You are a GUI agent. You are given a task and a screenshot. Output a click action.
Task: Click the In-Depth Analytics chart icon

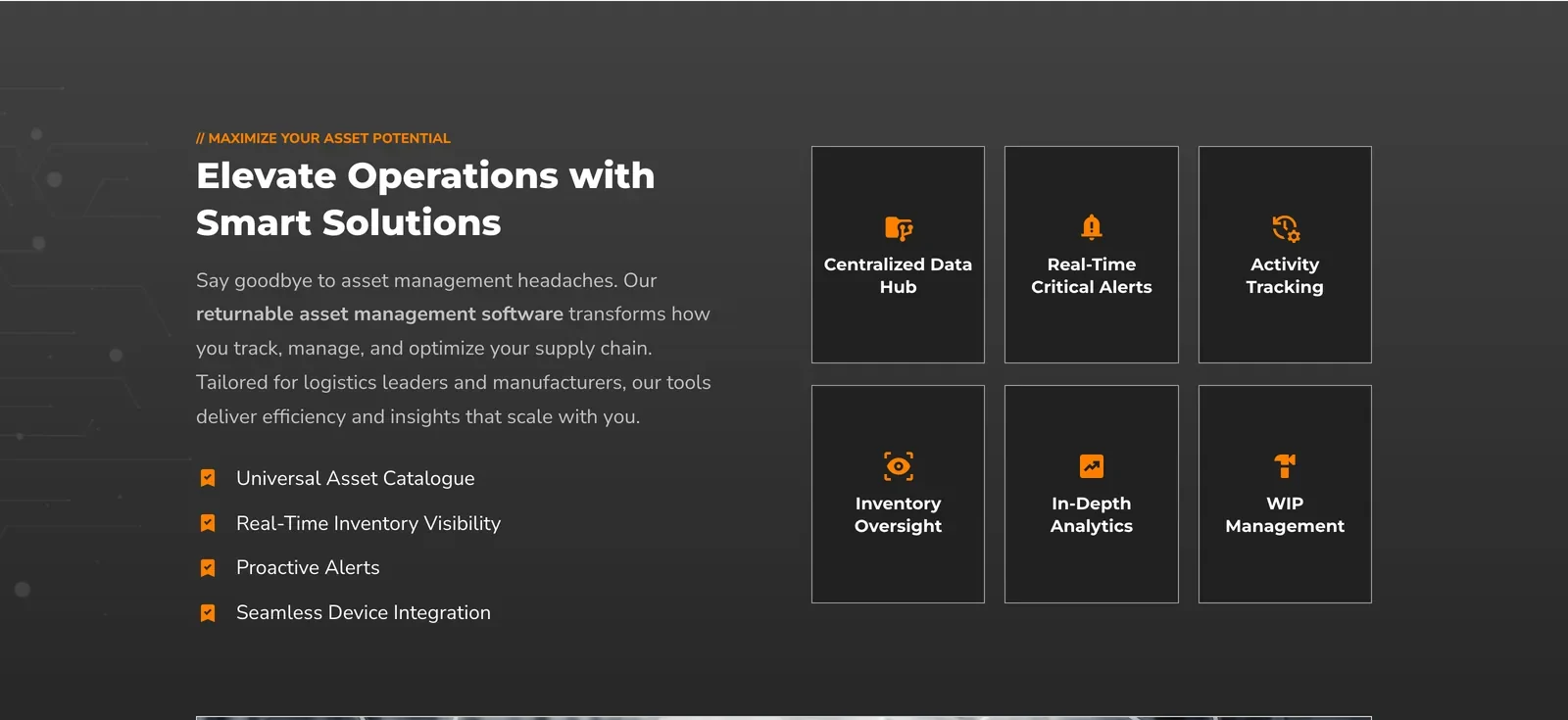[1091, 466]
